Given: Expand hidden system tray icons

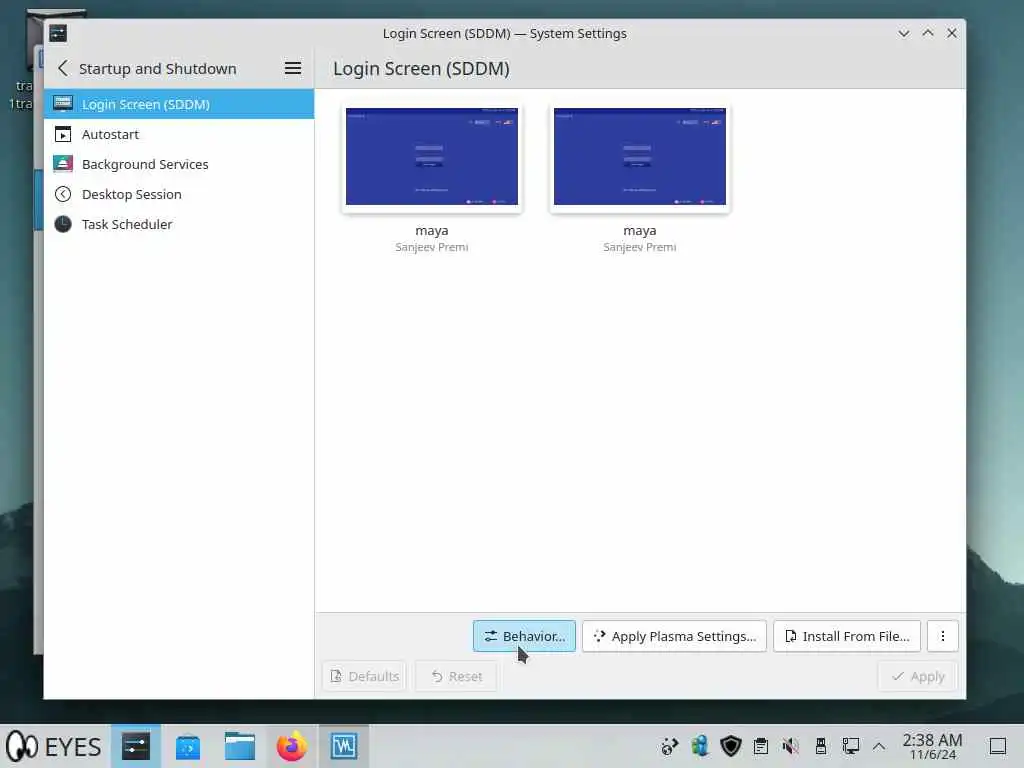Looking at the screenshot, I should [x=879, y=746].
